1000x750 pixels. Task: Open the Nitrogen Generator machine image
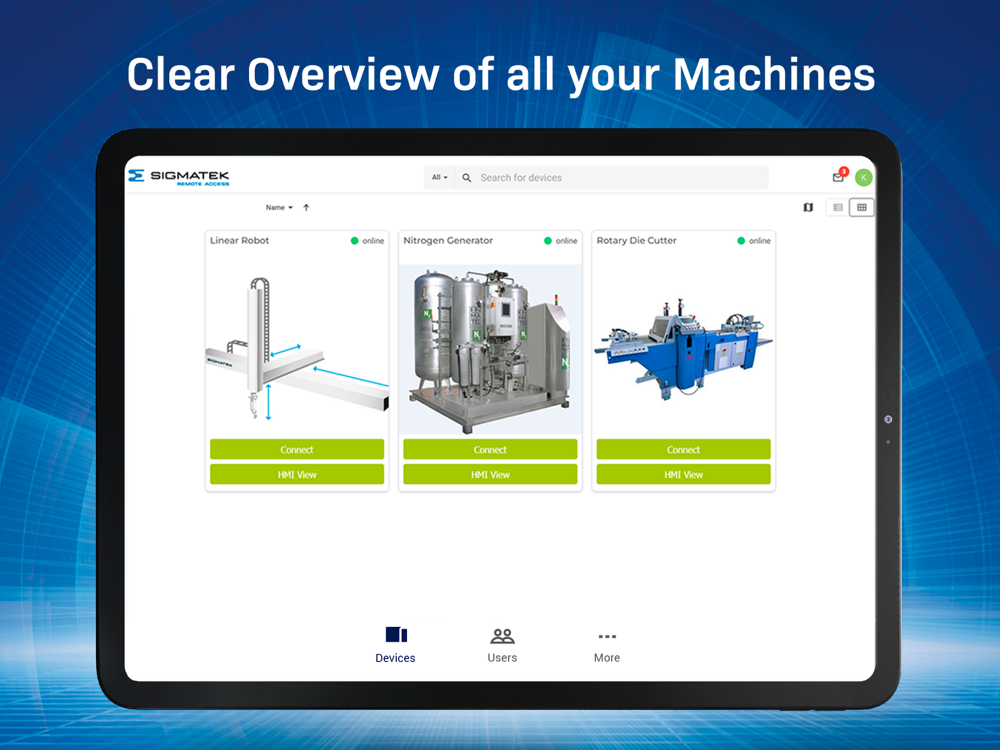pyautogui.click(x=490, y=349)
